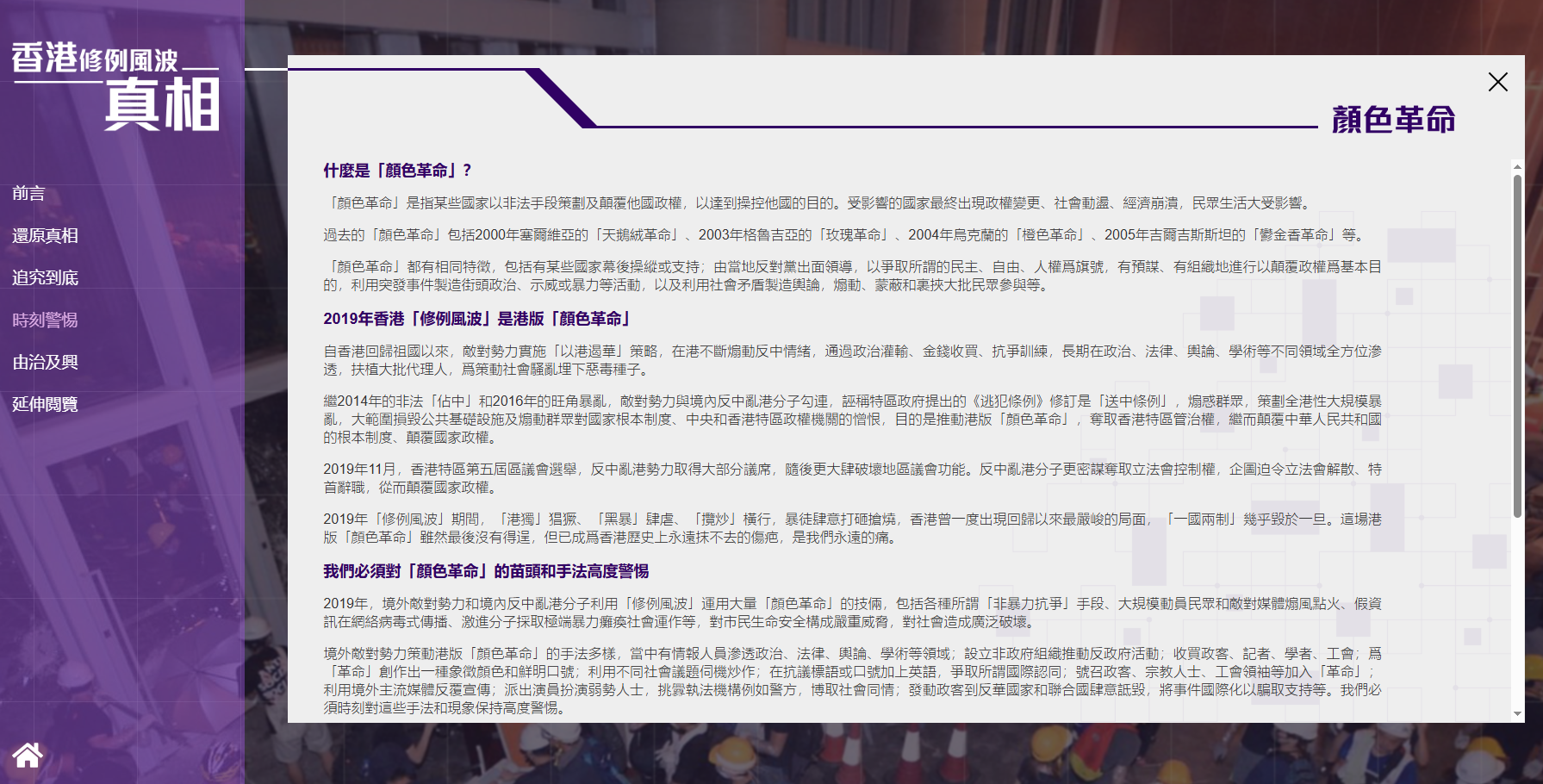The height and width of the screenshot is (784, 1543).
Task: Click the 香港修例風波真相 site logo
Action: (115, 86)
